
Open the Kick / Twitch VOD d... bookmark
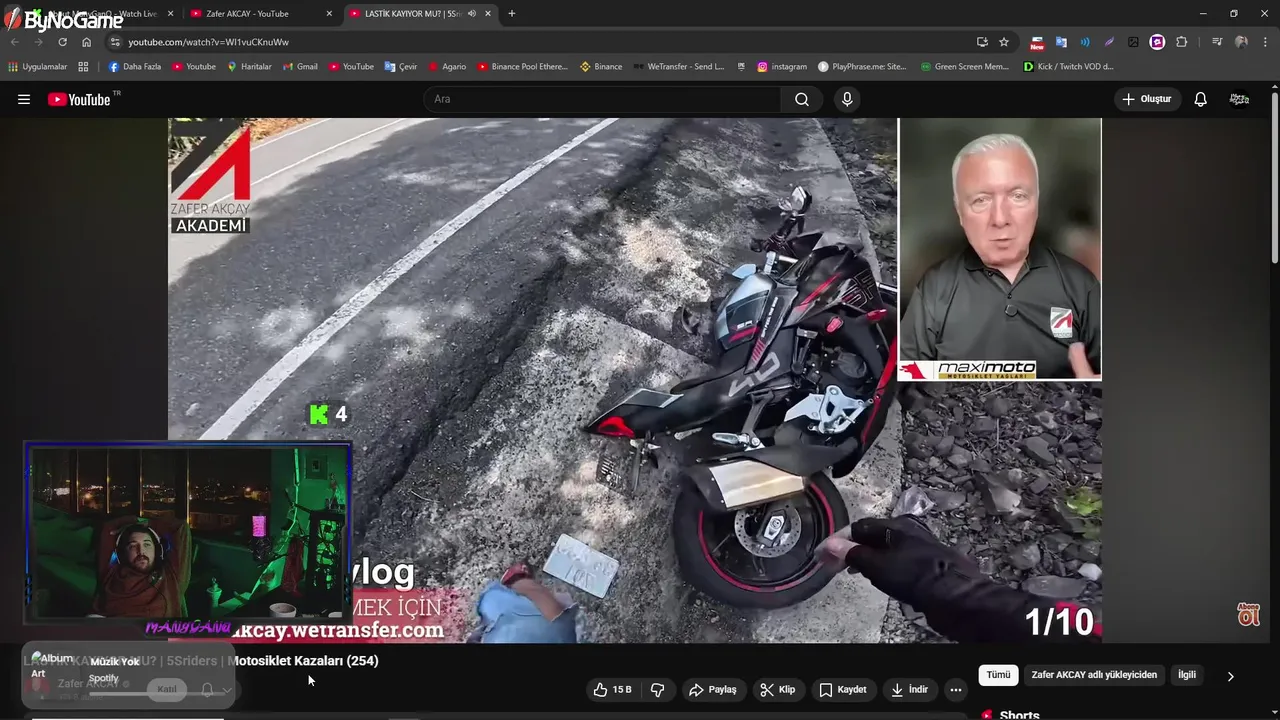click(x=1068, y=67)
